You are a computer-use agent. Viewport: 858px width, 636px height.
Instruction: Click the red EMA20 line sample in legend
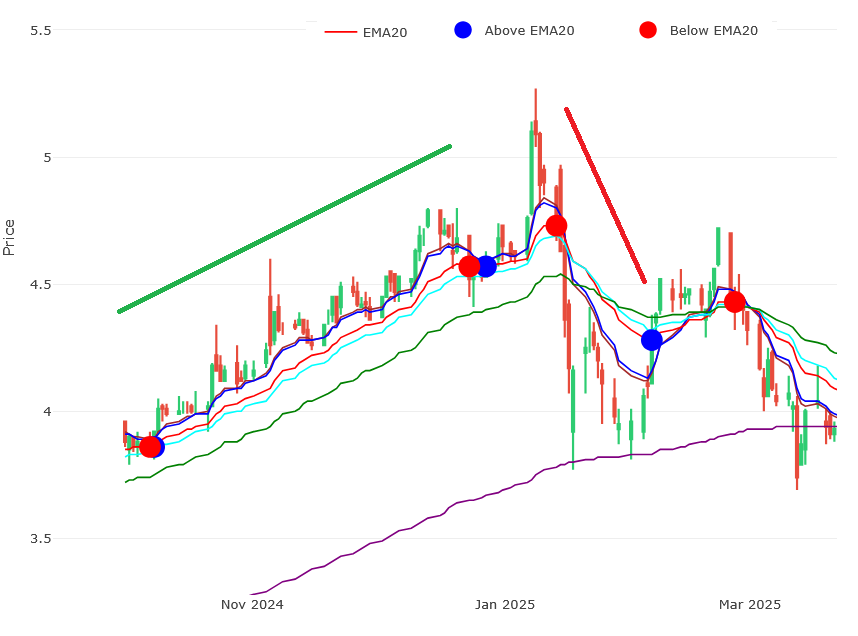(x=341, y=32)
